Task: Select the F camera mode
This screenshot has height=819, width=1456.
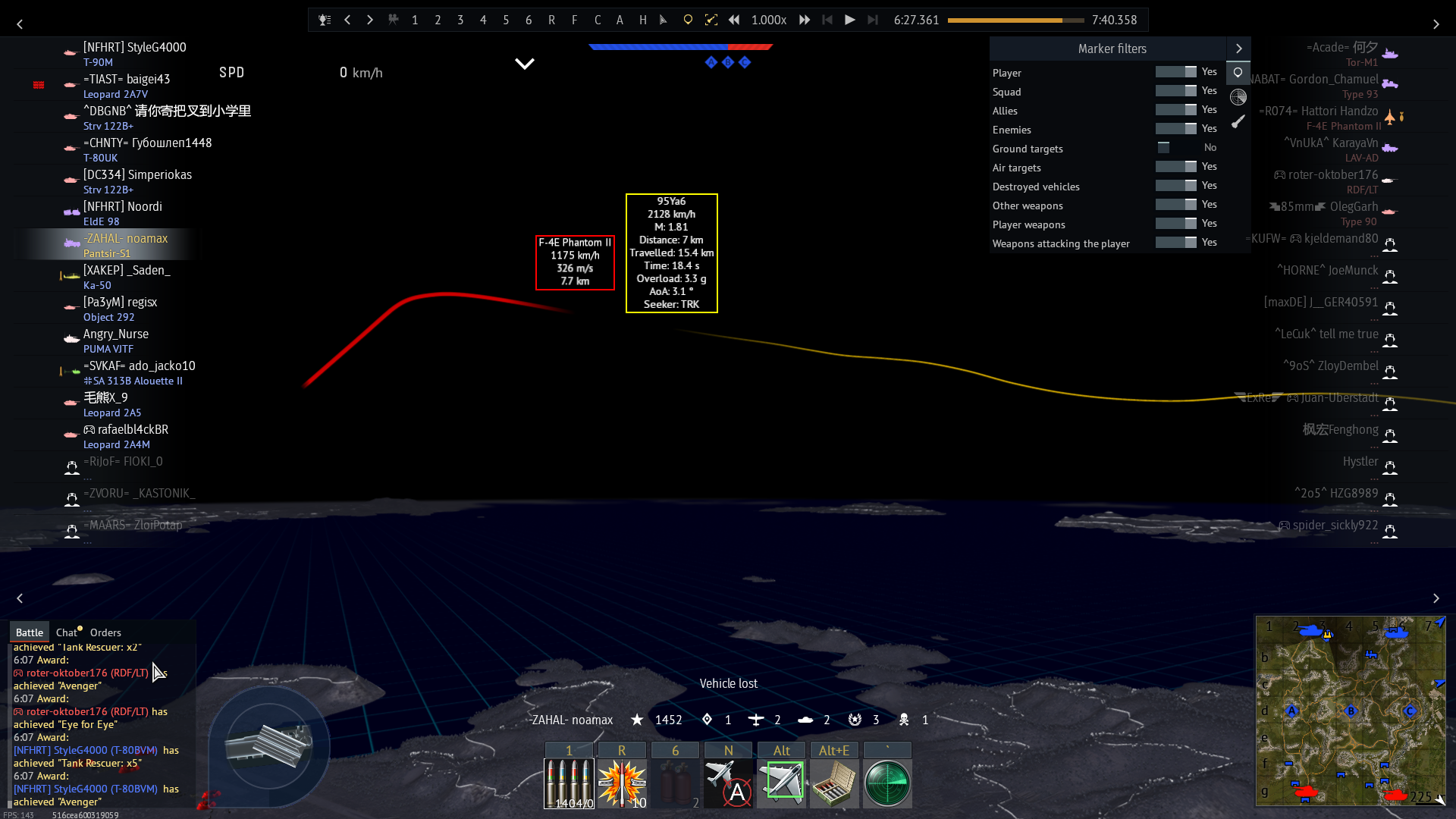Action: [x=574, y=20]
